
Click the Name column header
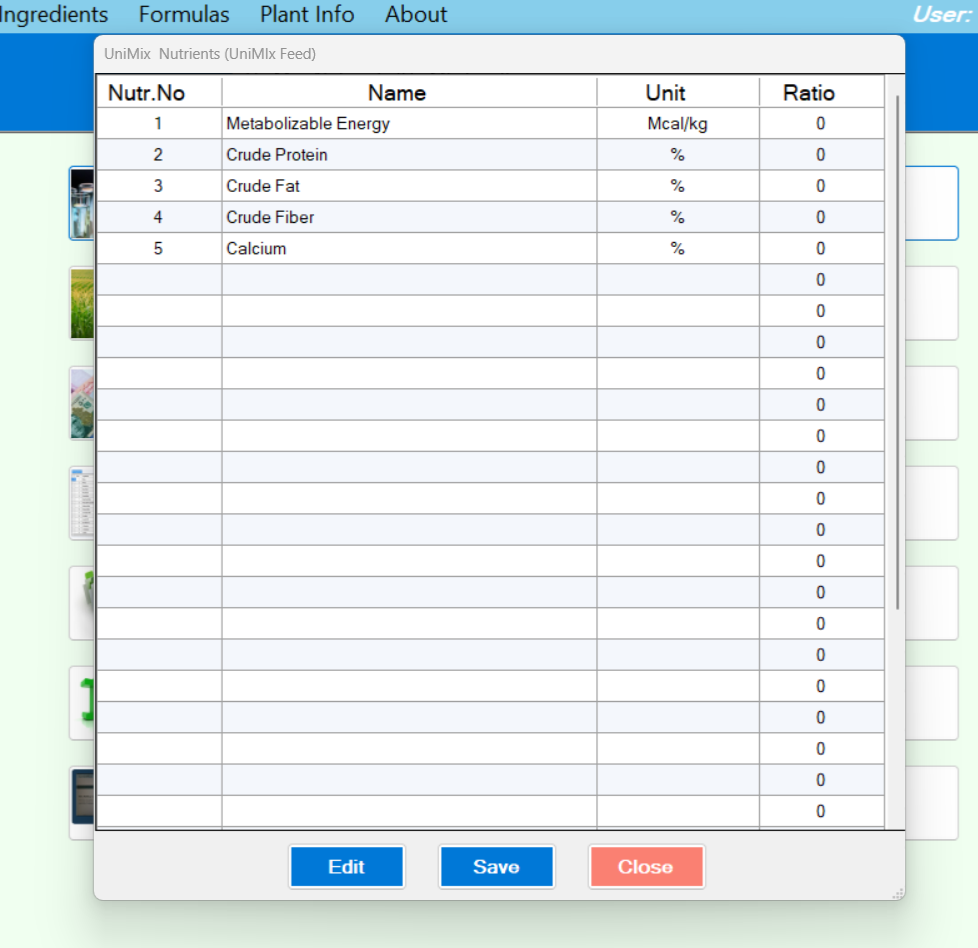click(397, 93)
